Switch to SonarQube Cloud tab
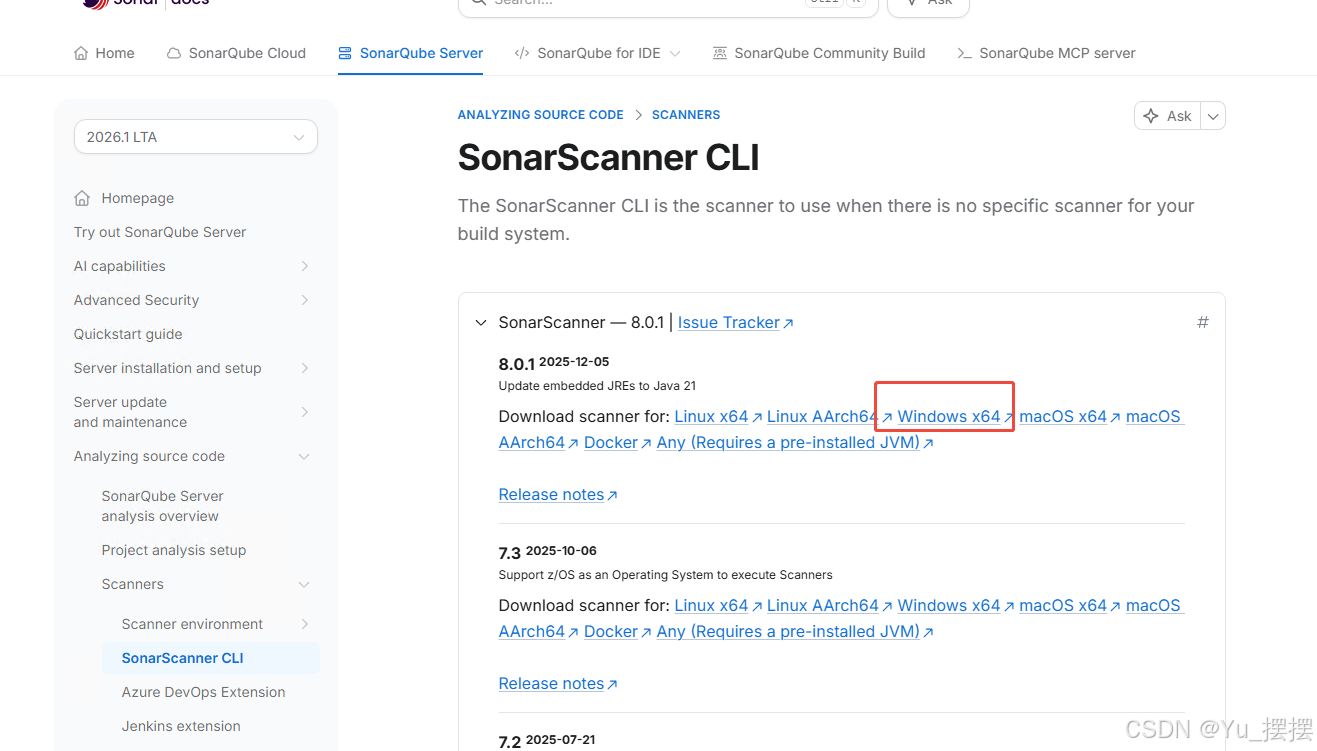This screenshot has width=1317, height=751. [236, 53]
